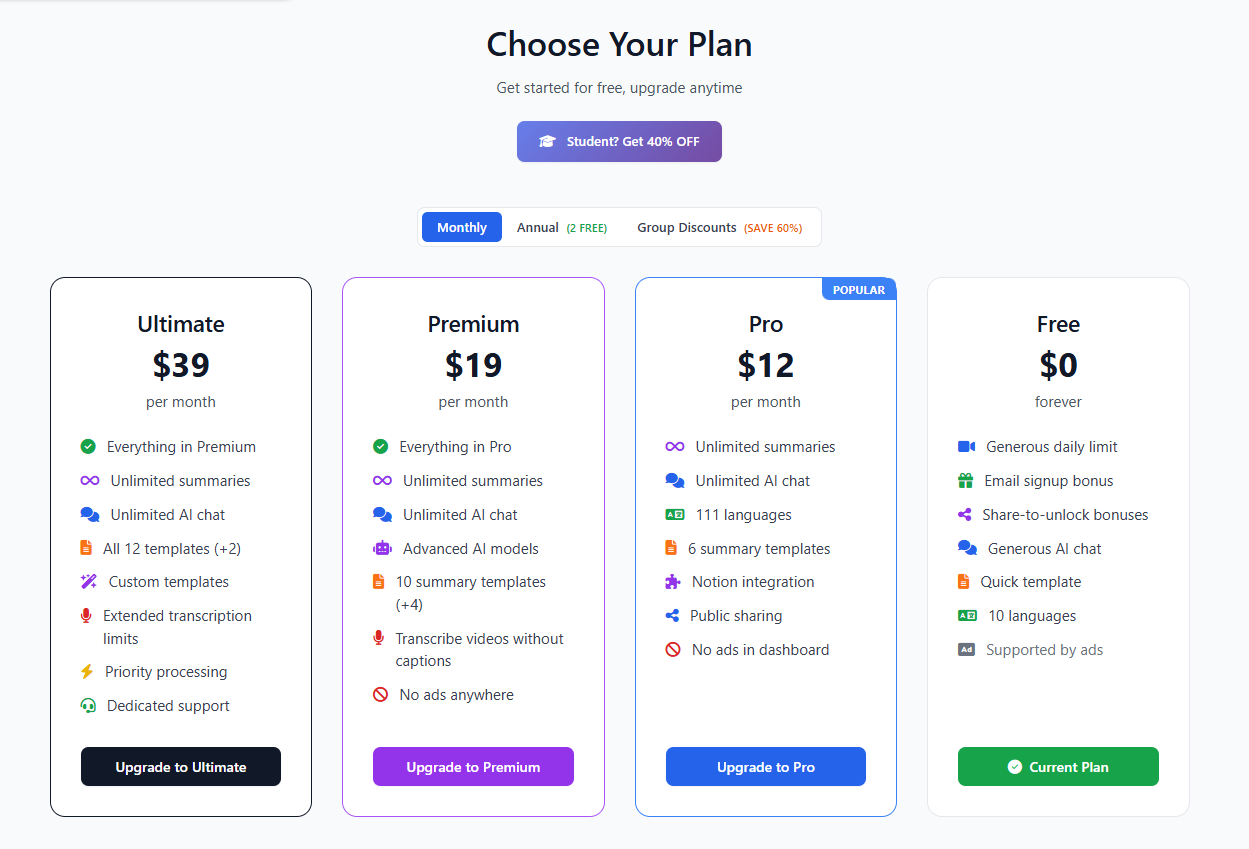The width and height of the screenshot is (1249, 849).
Task: Select the robot icon for Advanced AI models
Action: (380, 549)
